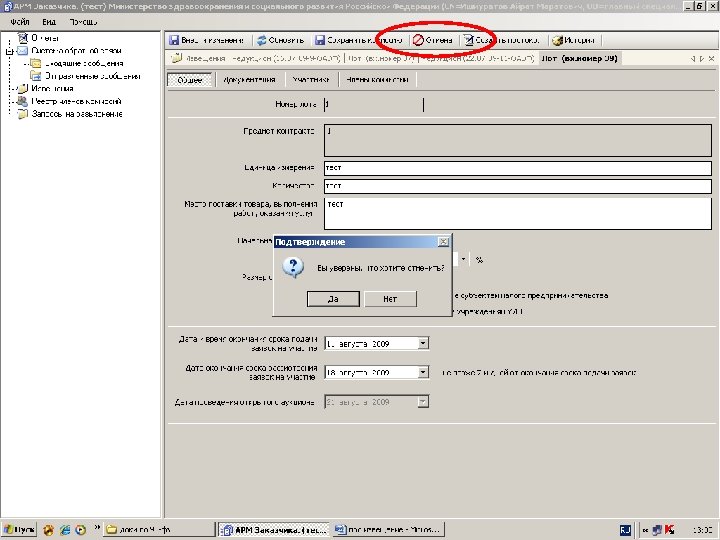Image resolution: width=720 pixels, height=540 pixels.
Task: Activate the 'Лот (вх.номер 39)' document tab
Action: coord(579,58)
